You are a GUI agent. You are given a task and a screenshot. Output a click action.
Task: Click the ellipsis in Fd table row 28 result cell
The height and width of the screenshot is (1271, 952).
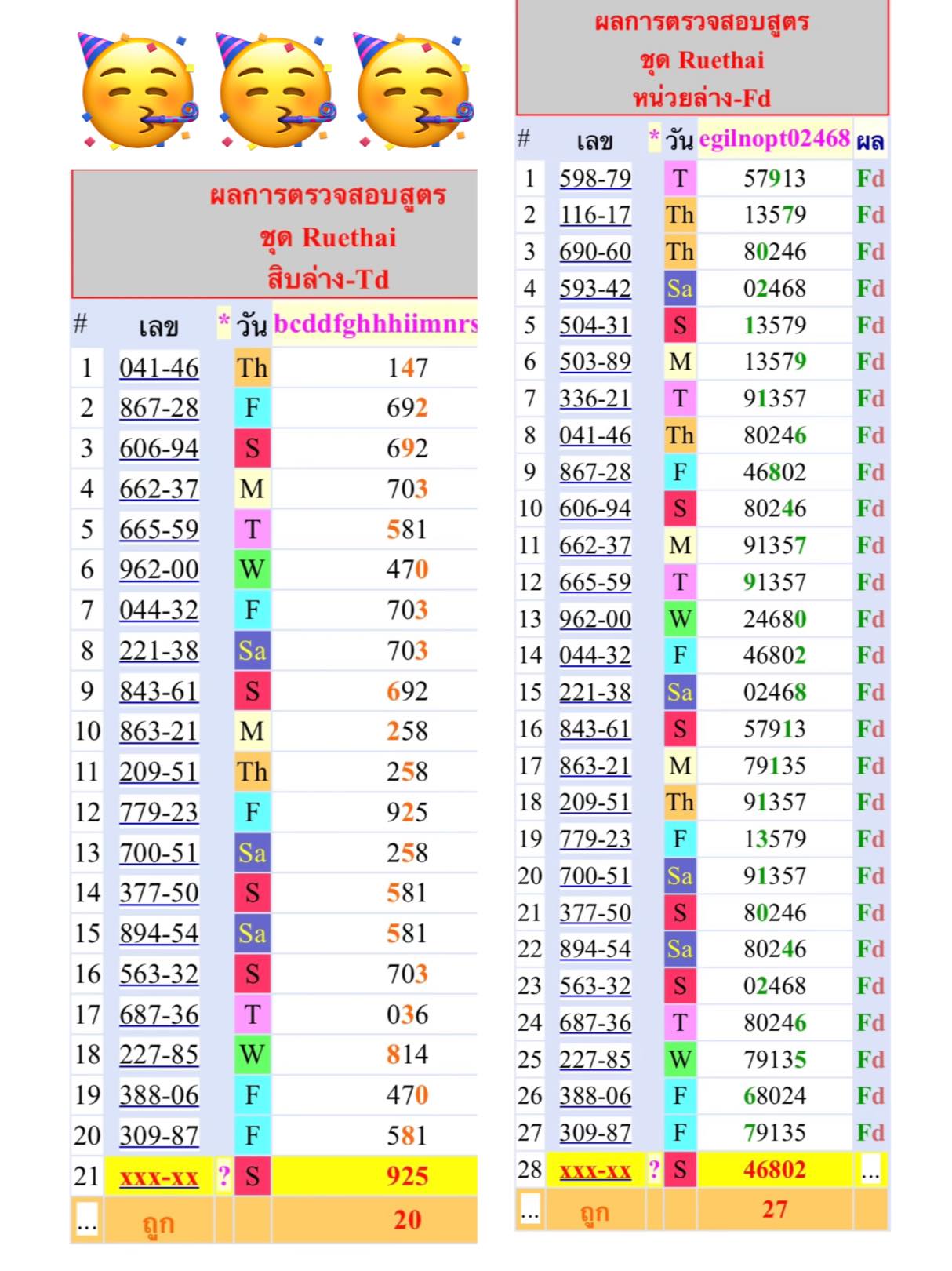(870, 1170)
